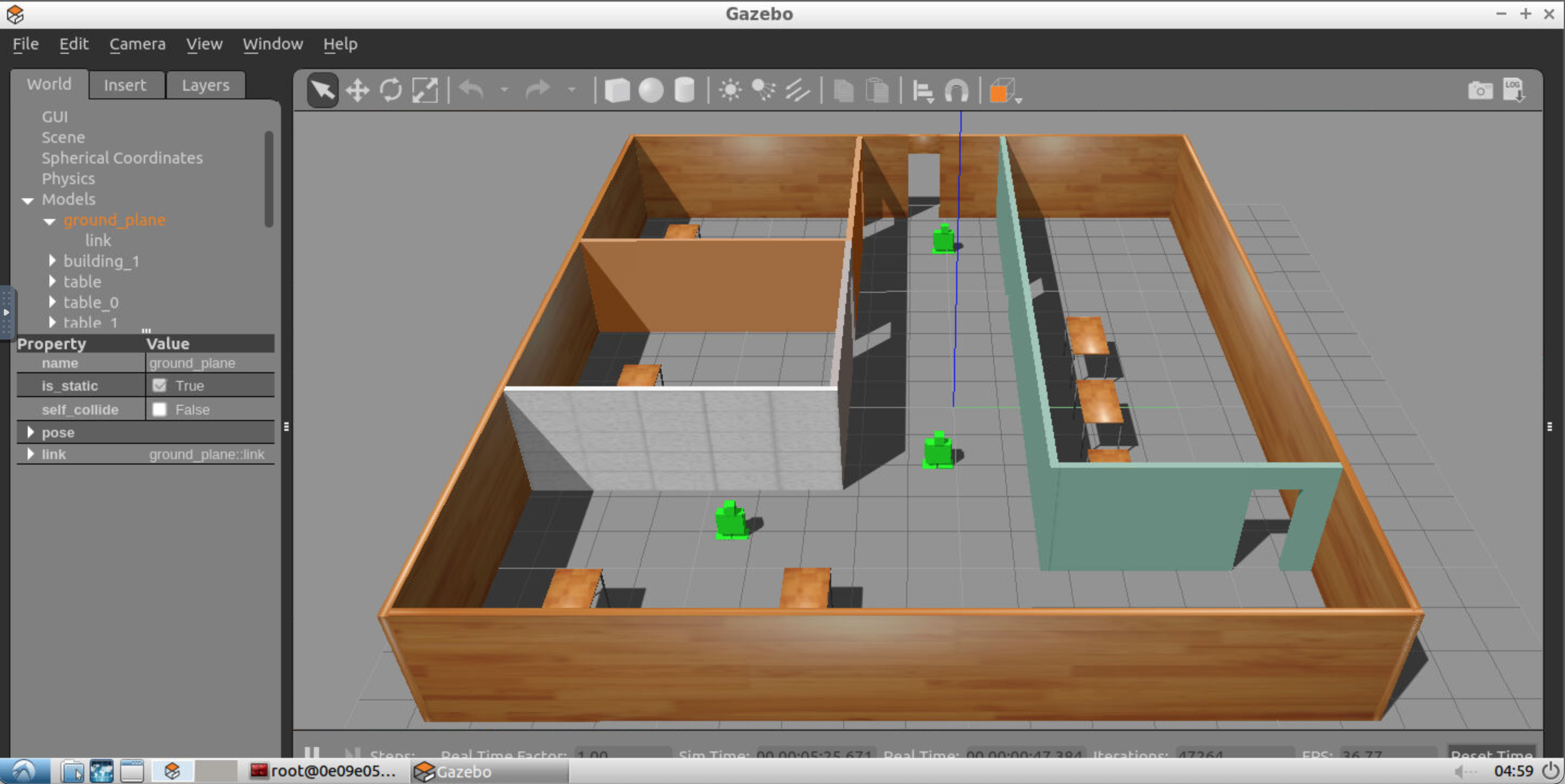This screenshot has width=1565, height=784.
Task: Add a point light
Action: (729, 91)
